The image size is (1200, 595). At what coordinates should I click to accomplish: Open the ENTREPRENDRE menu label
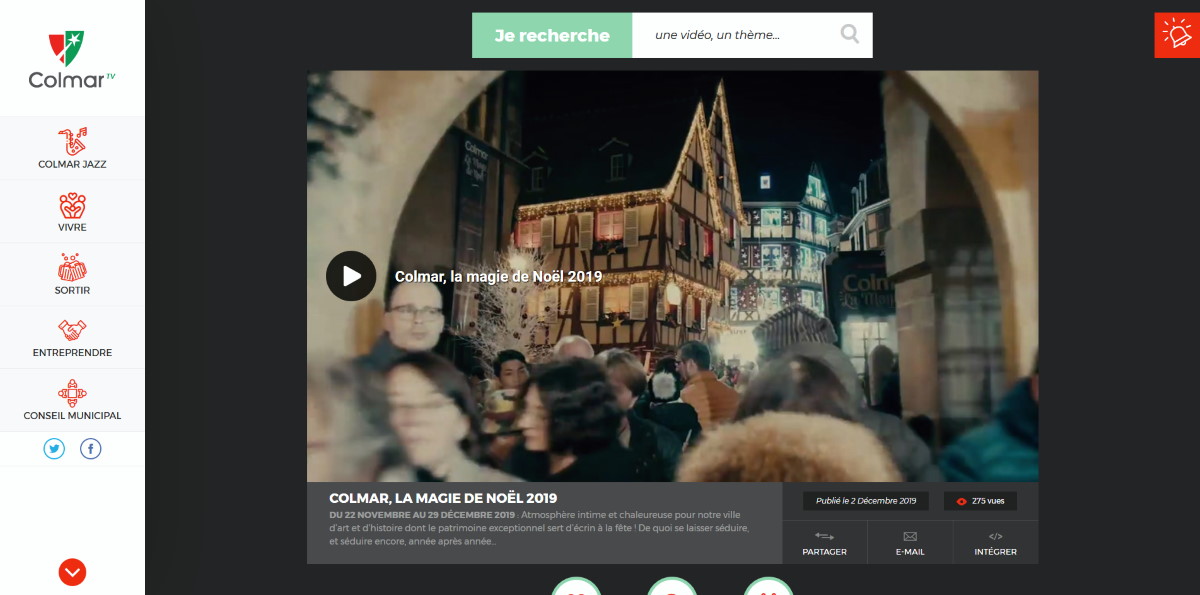click(x=72, y=353)
